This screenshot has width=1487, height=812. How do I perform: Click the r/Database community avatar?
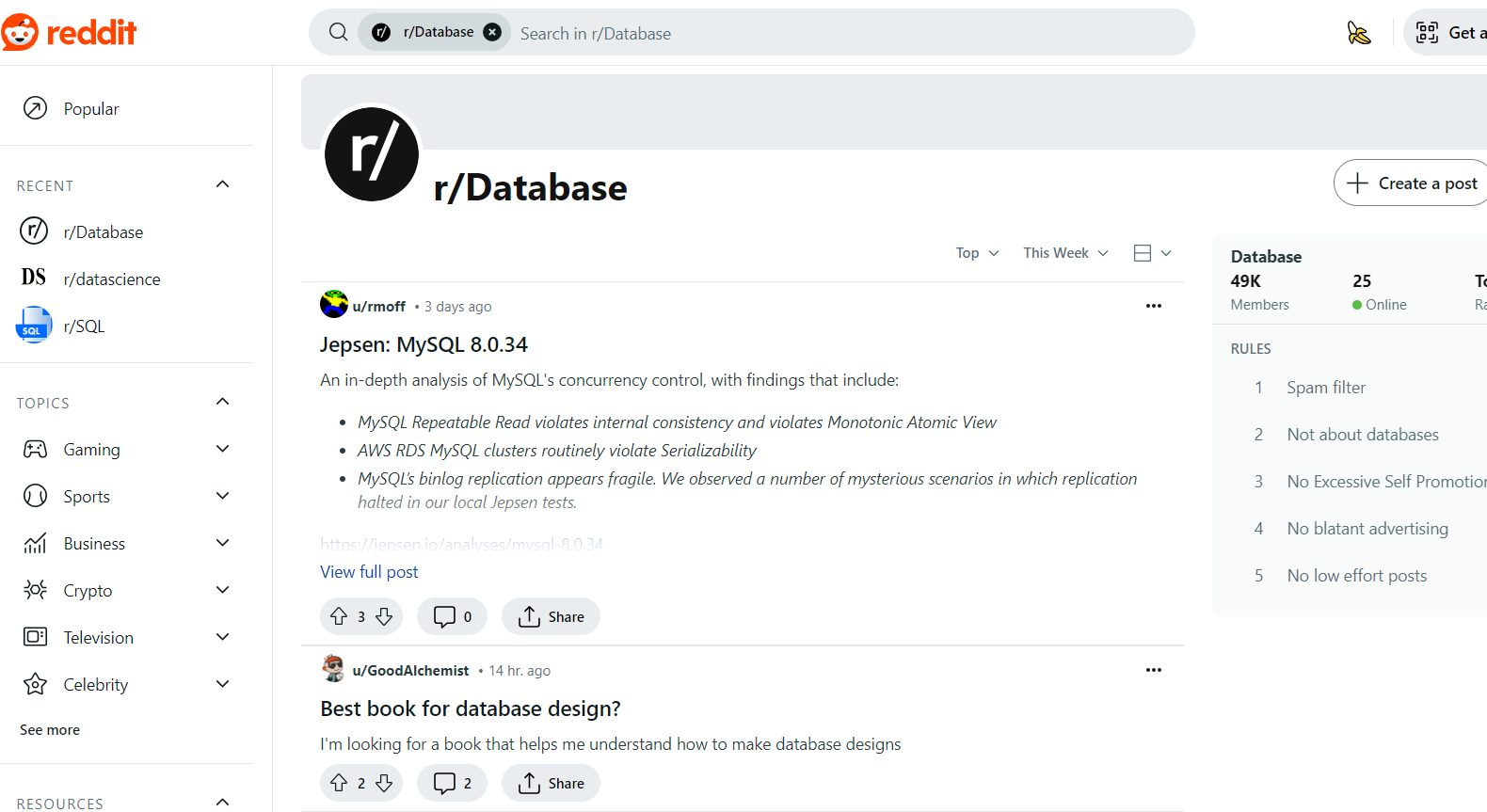[372, 154]
